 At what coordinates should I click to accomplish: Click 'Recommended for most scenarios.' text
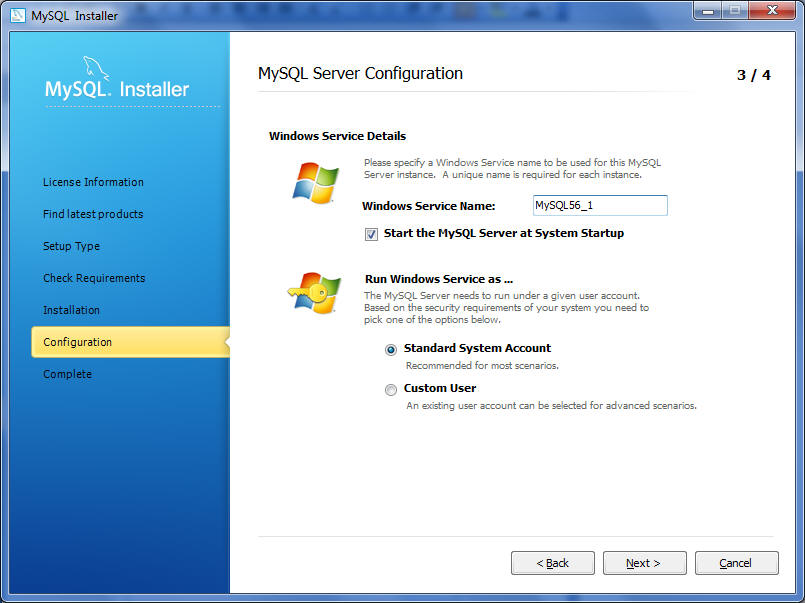pos(482,366)
